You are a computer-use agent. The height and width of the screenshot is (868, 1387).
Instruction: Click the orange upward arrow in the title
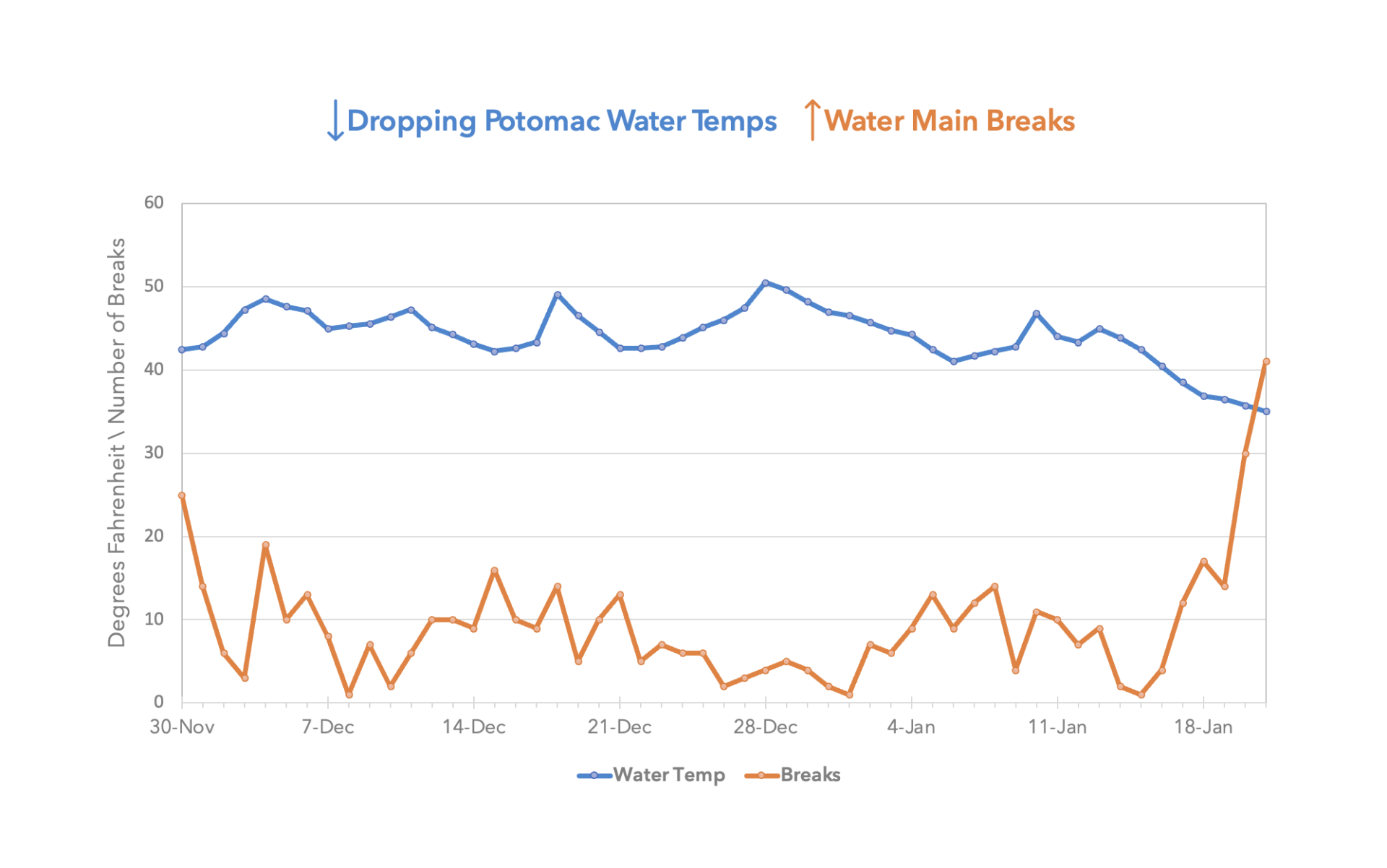click(x=813, y=120)
